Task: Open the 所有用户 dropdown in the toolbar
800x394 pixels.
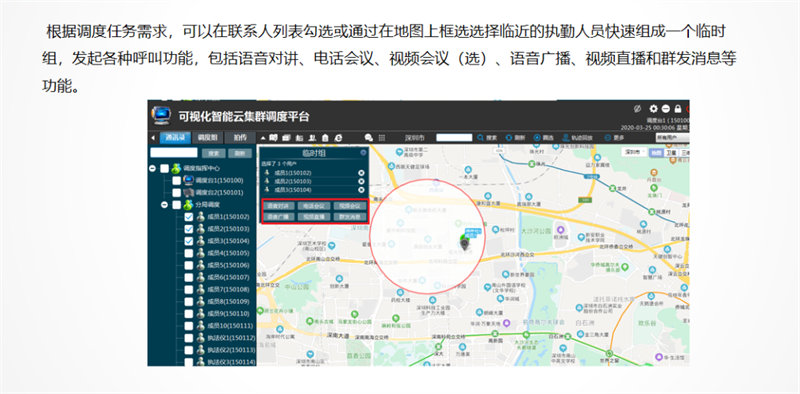Action: pyautogui.click(x=672, y=138)
